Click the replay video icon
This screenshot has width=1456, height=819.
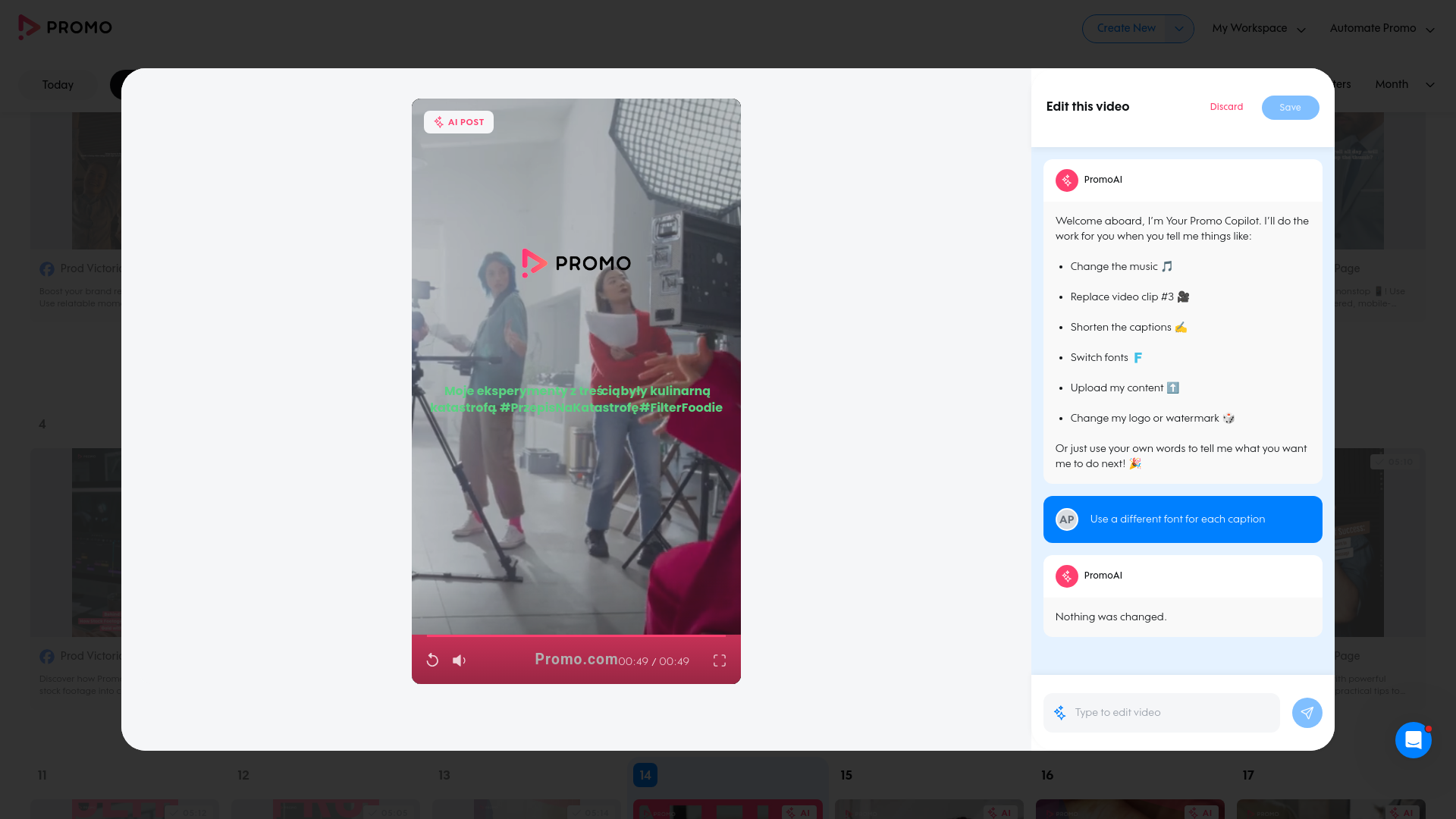(x=432, y=661)
